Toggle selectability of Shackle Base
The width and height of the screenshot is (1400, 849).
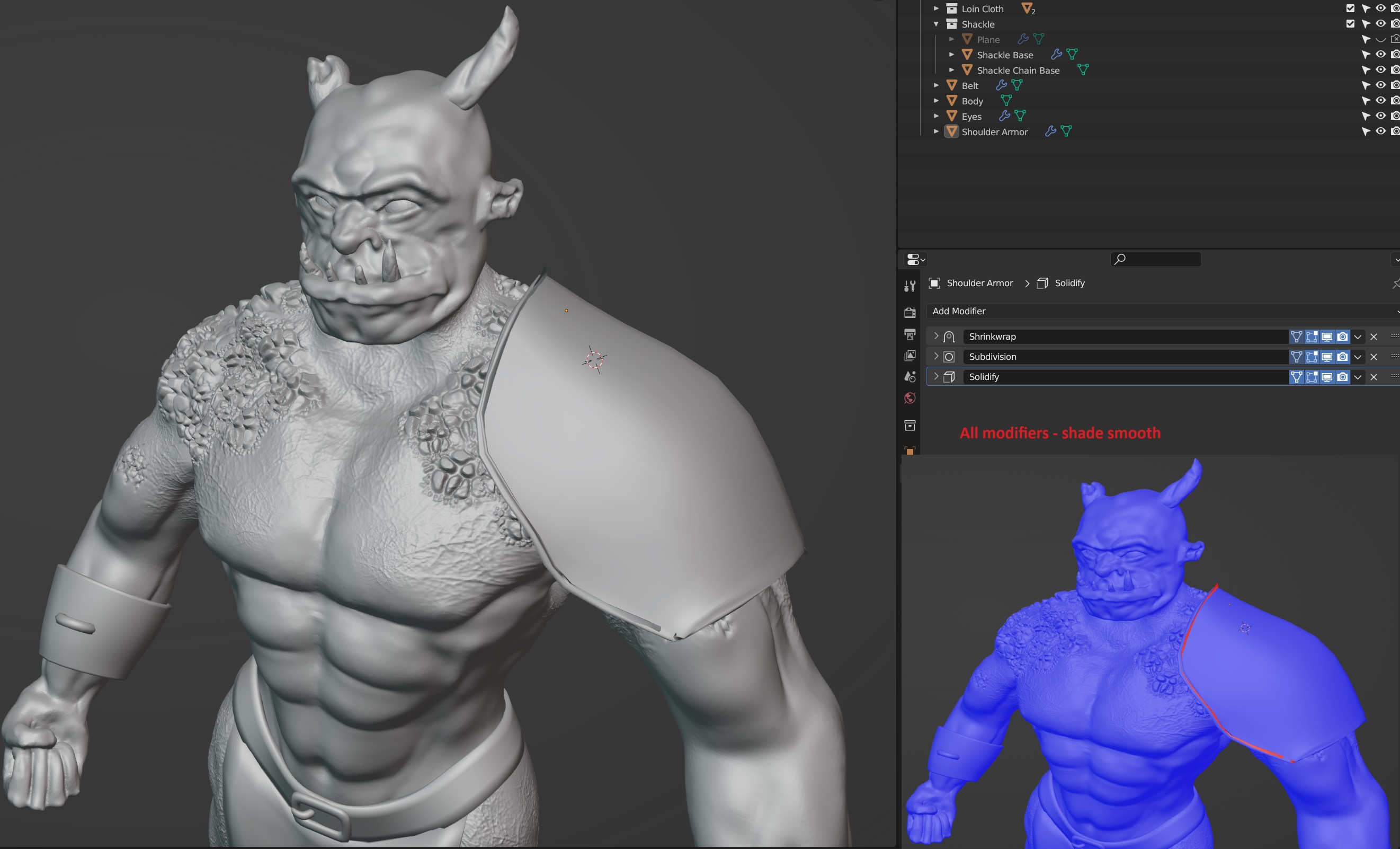tap(1366, 55)
